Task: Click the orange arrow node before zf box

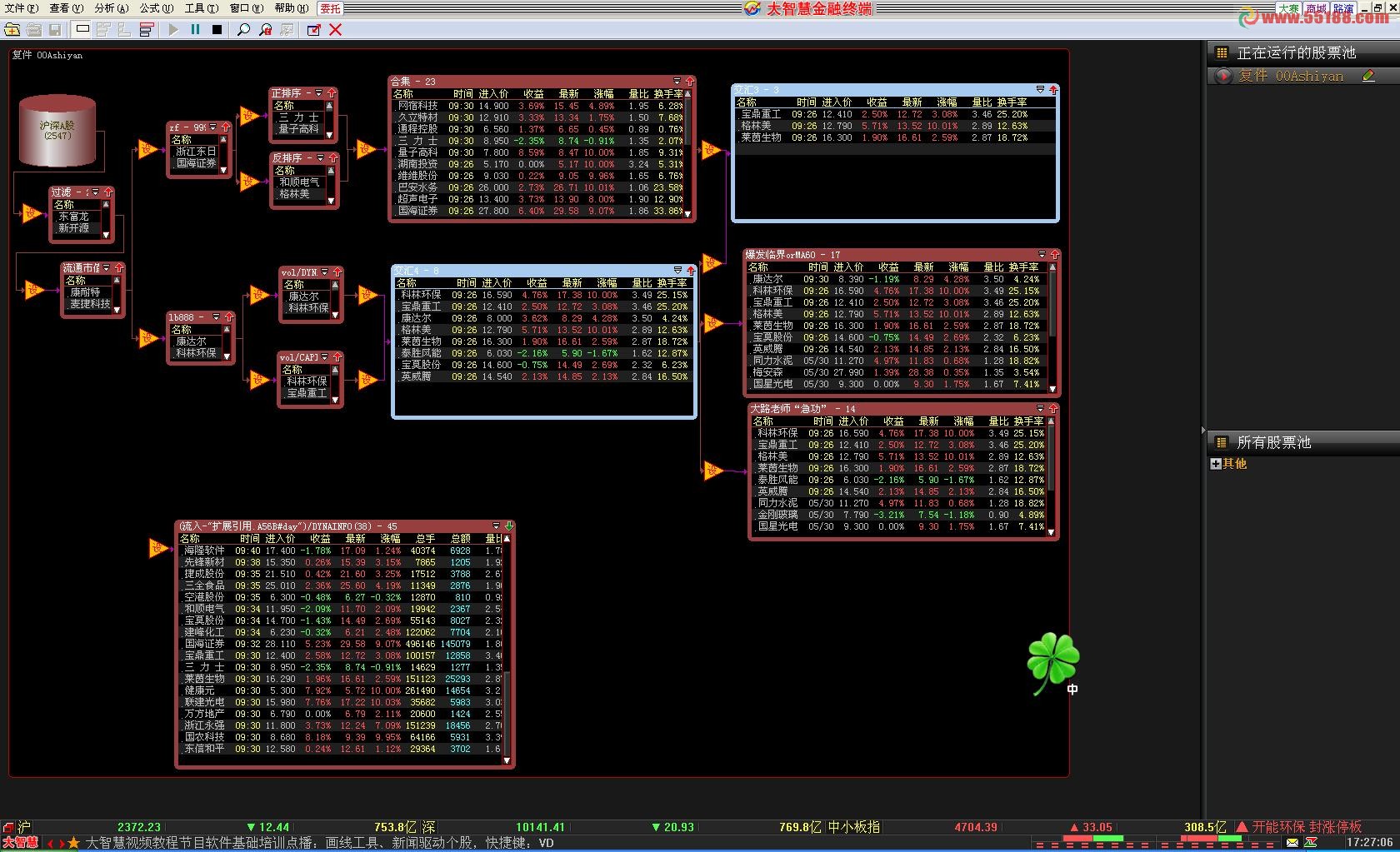Action: point(148,149)
